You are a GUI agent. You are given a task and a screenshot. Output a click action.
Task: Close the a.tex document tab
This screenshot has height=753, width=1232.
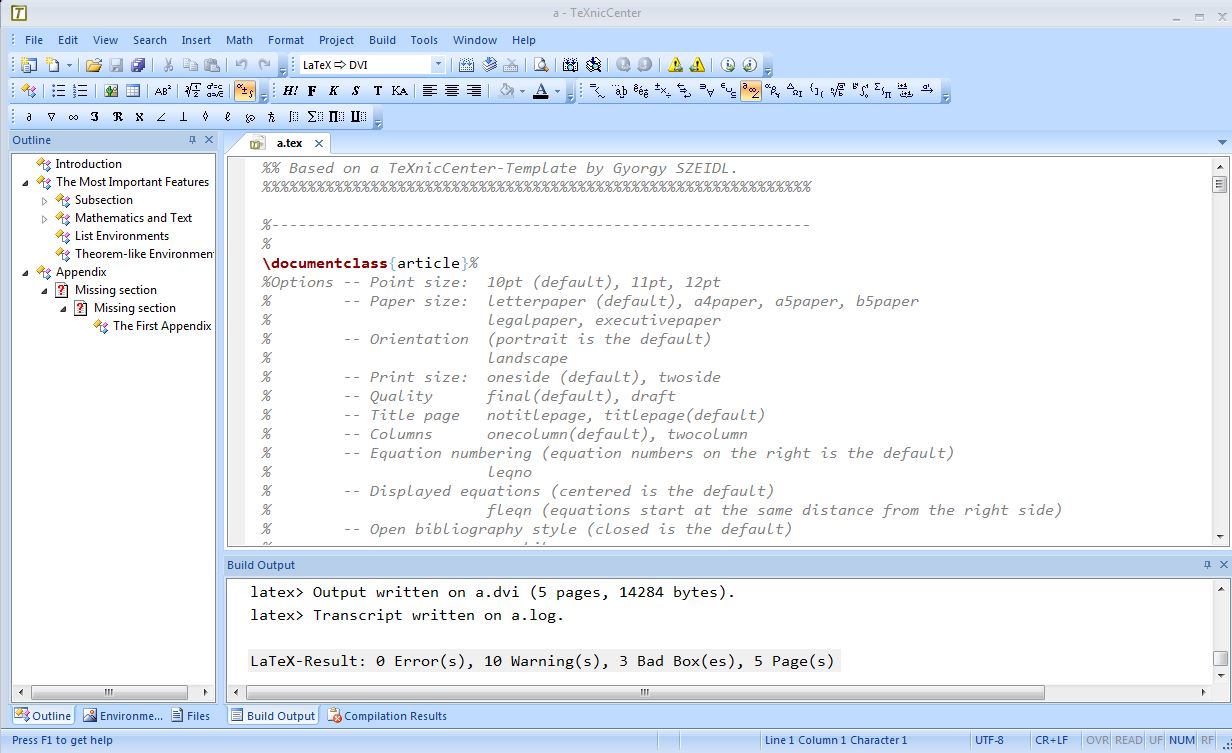[319, 143]
